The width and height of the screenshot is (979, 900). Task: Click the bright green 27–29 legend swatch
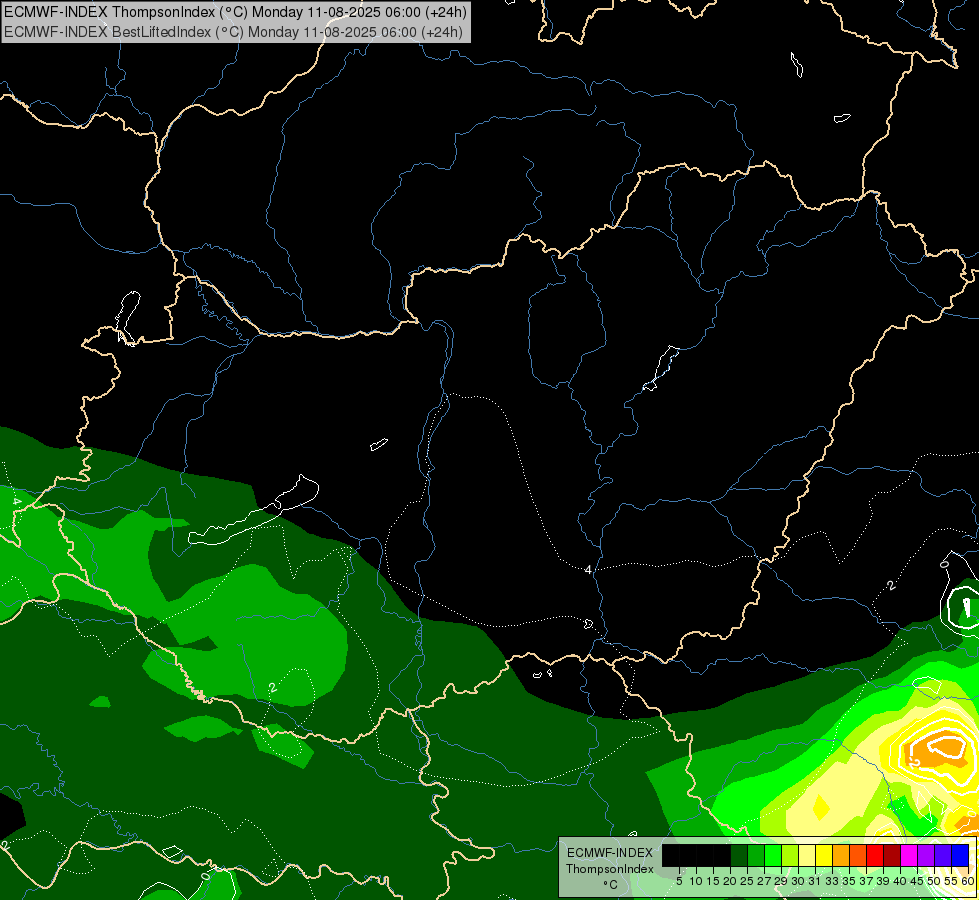pyautogui.click(x=773, y=855)
